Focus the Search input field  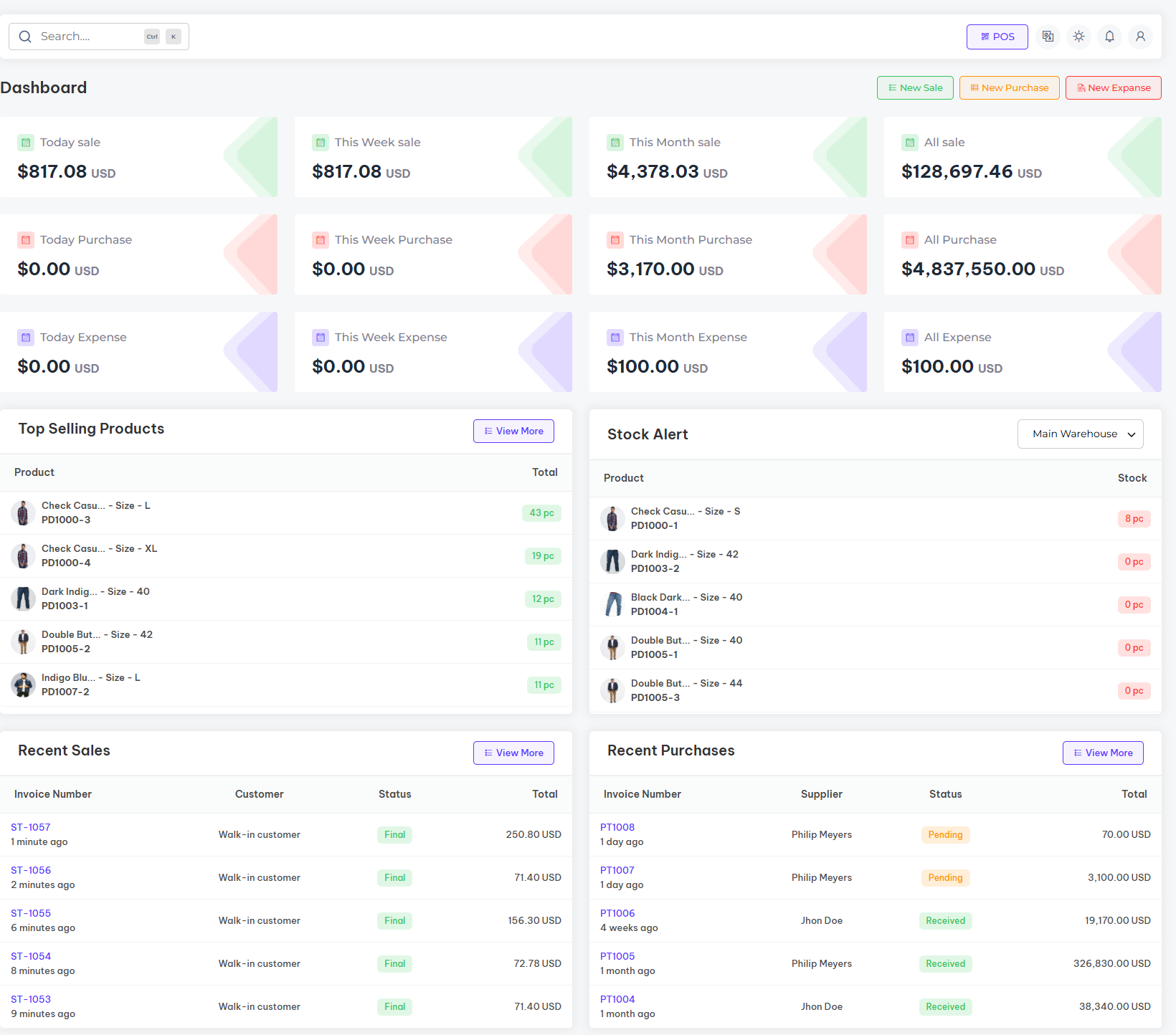[90, 37]
